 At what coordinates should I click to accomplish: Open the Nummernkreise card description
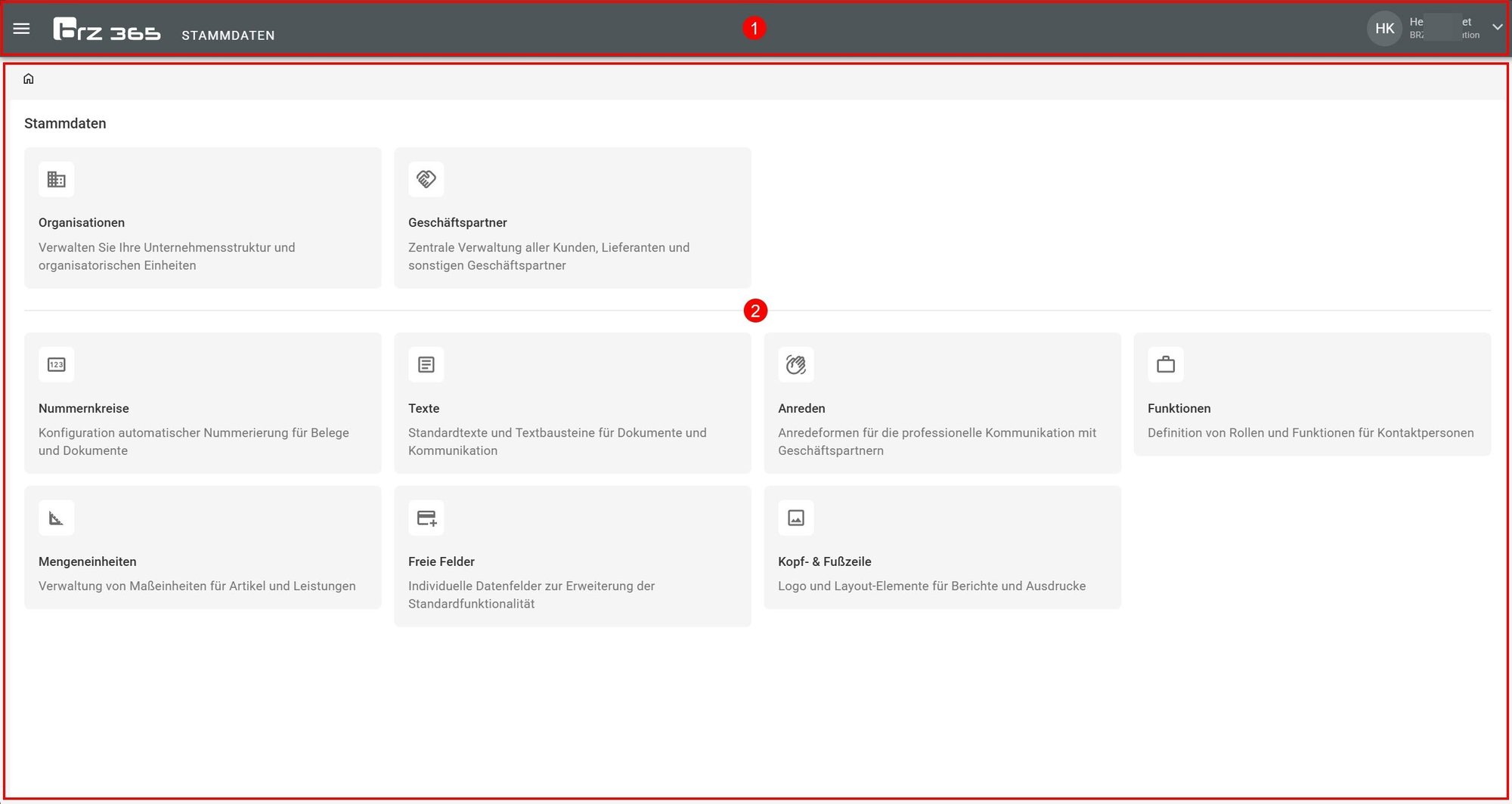[x=194, y=441]
